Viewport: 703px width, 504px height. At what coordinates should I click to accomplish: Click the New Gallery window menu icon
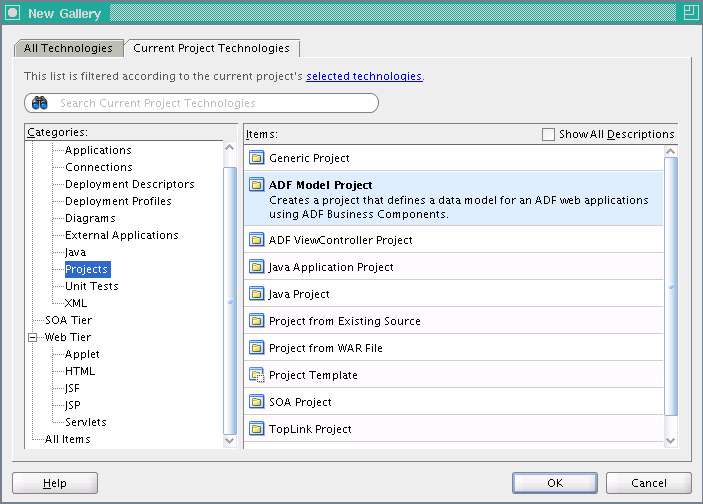pos(12,13)
